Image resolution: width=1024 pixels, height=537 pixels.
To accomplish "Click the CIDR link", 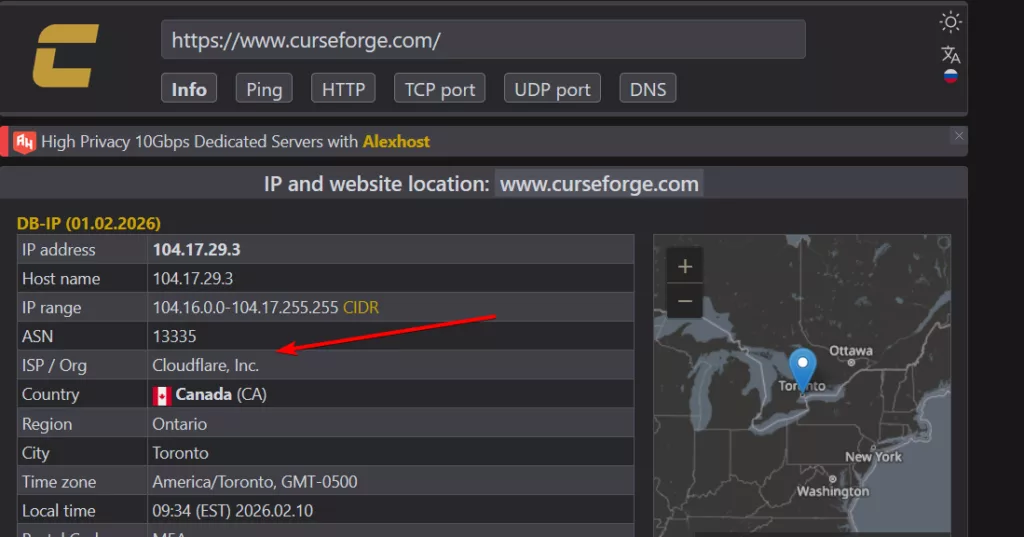I will pos(360,307).
